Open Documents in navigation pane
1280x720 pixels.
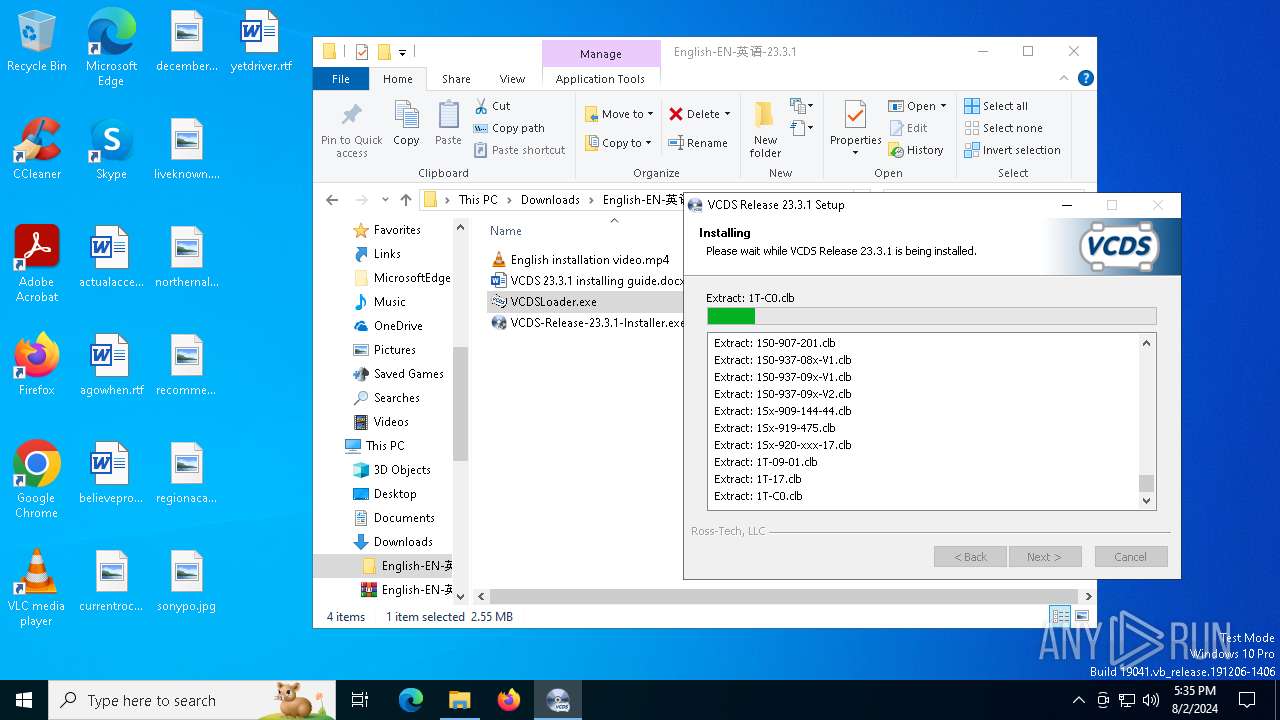pyautogui.click(x=404, y=518)
